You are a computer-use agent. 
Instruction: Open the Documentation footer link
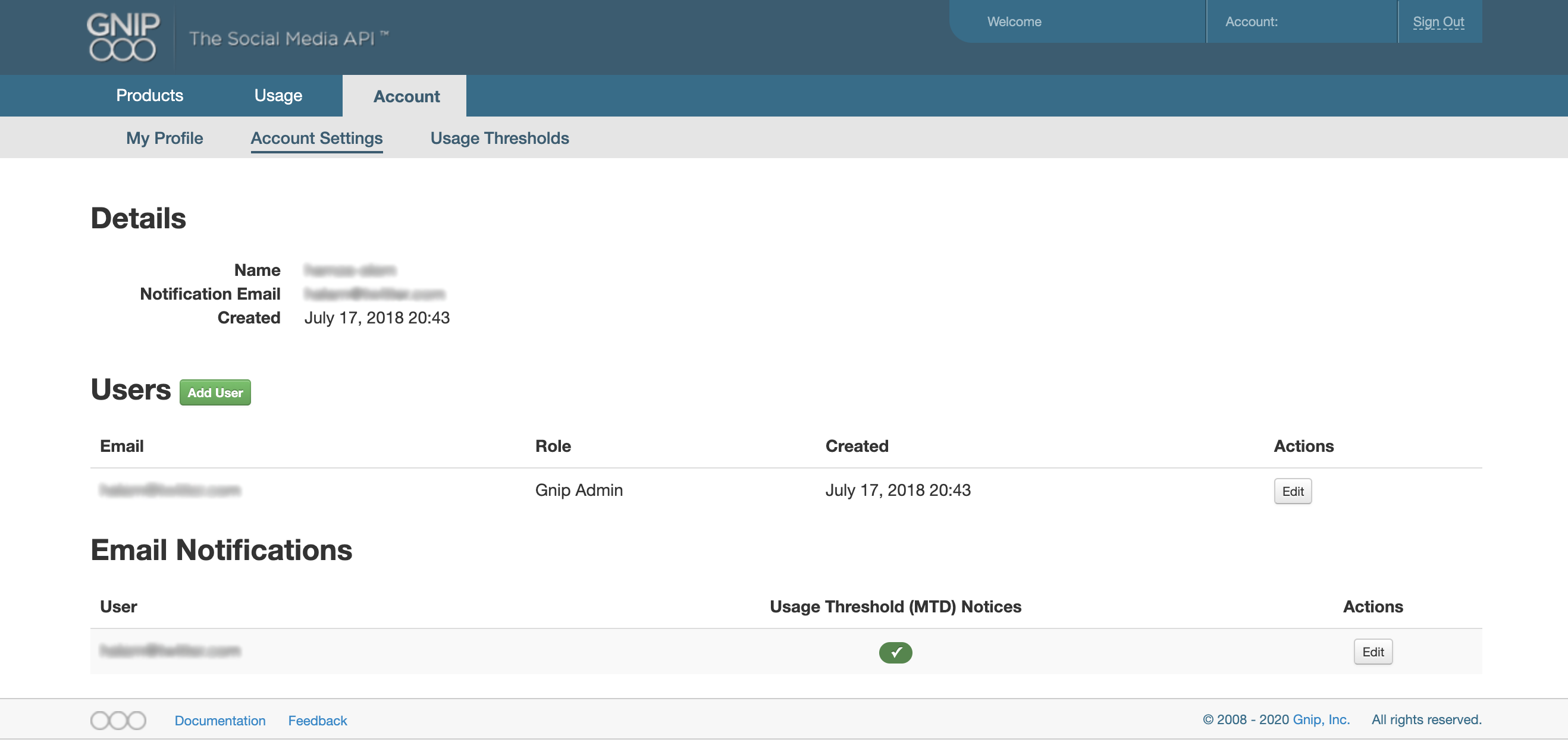219,720
